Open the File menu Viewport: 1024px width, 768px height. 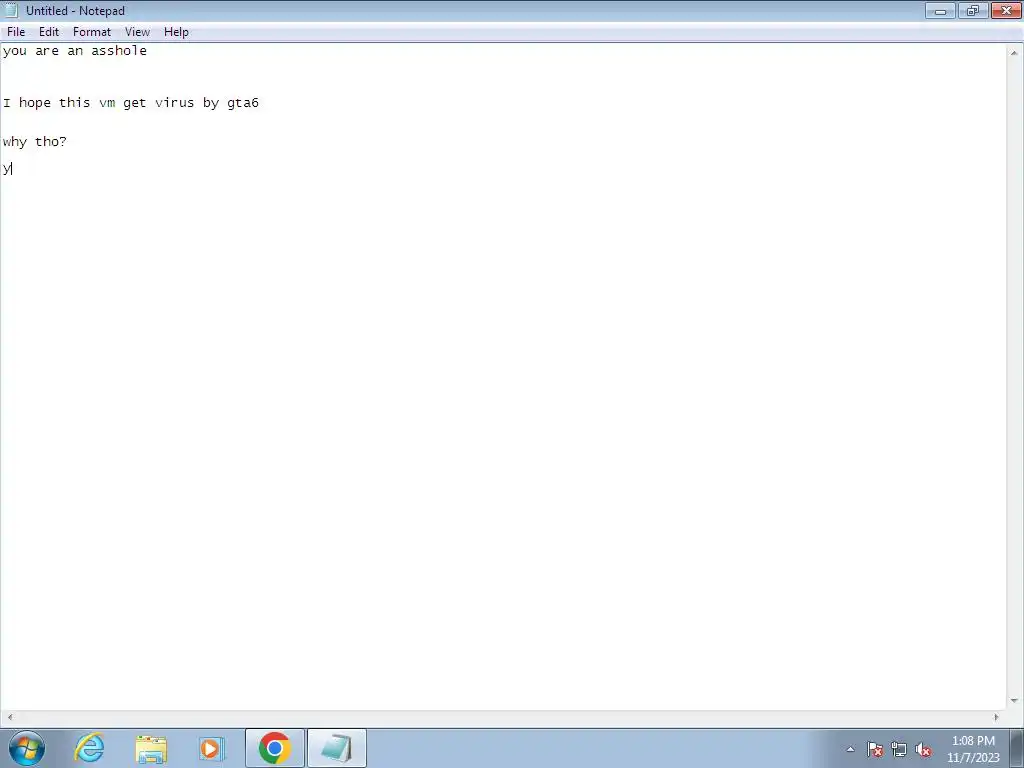[16, 32]
